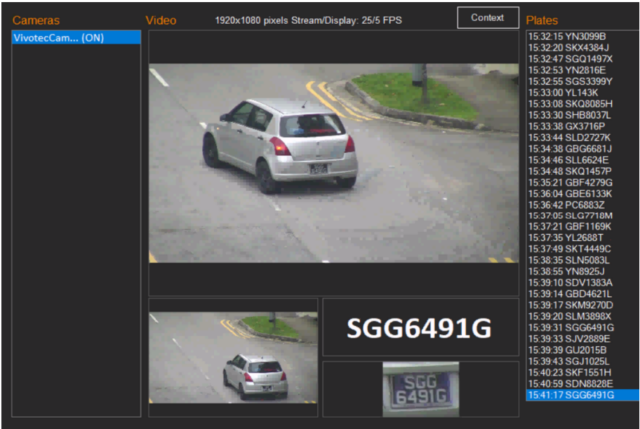Screen dimensions: 640x429
Task: Click the main video frame showing silver car
Action: (334, 162)
